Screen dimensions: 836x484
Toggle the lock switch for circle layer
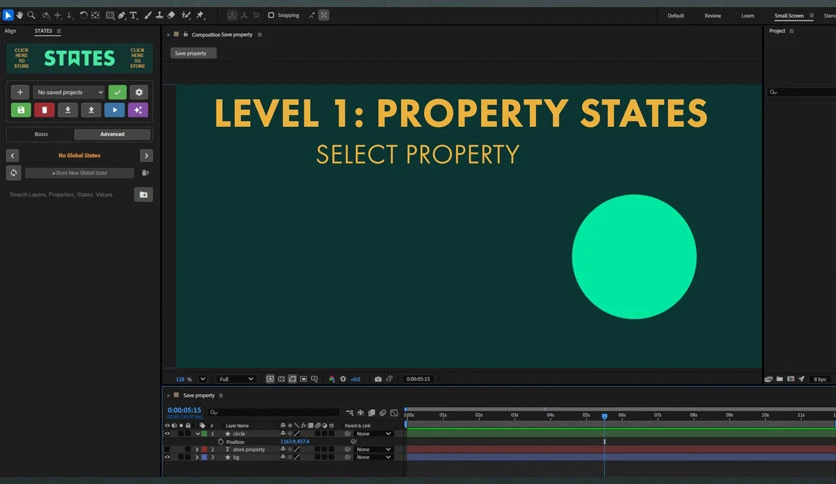point(188,434)
